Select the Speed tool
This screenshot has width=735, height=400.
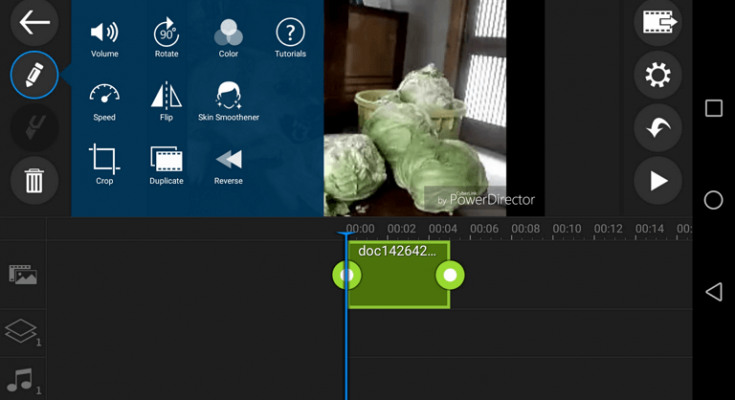coord(104,101)
